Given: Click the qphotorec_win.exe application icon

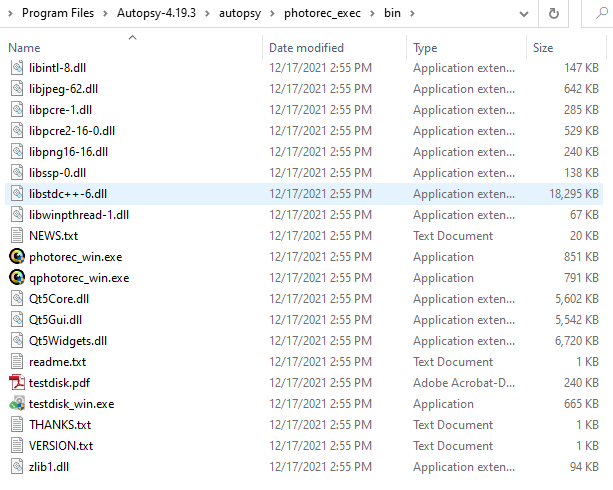Looking at the screenshot, I should (x=17, y=278).
